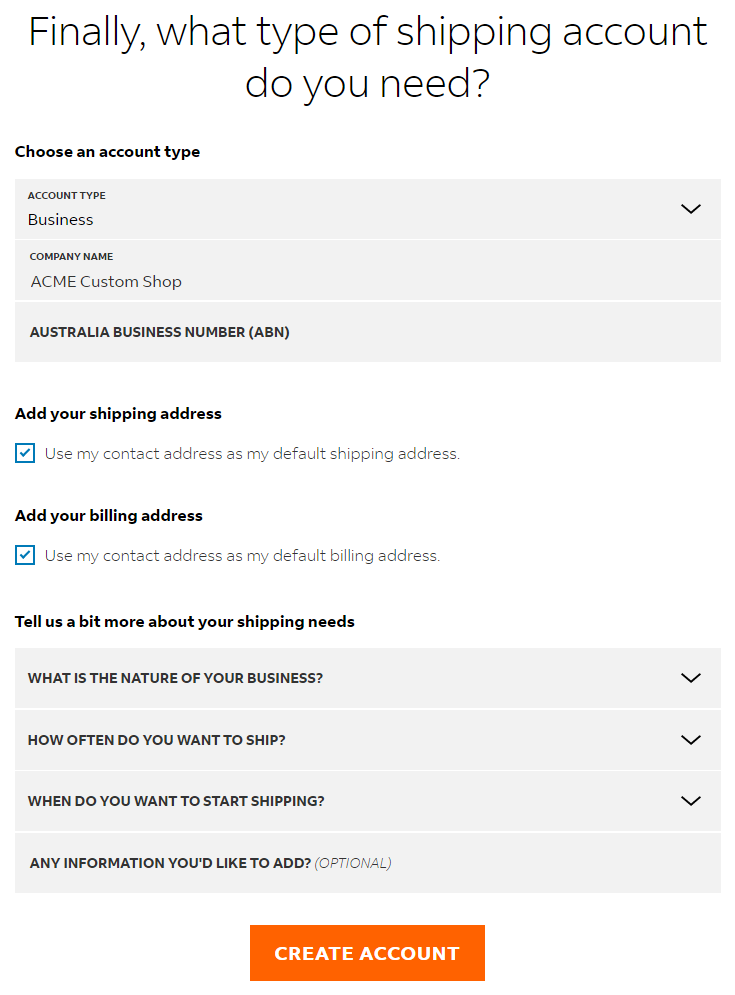
Task: Click the chevron beside nature of business question
Action: pos(690,678)
